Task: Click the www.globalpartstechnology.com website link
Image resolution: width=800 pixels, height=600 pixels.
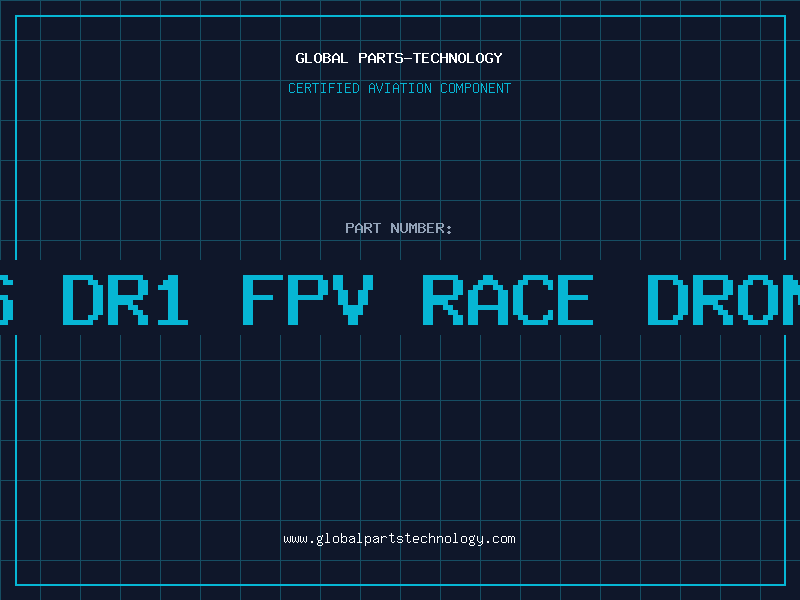Action: click(x=399, y=539)
